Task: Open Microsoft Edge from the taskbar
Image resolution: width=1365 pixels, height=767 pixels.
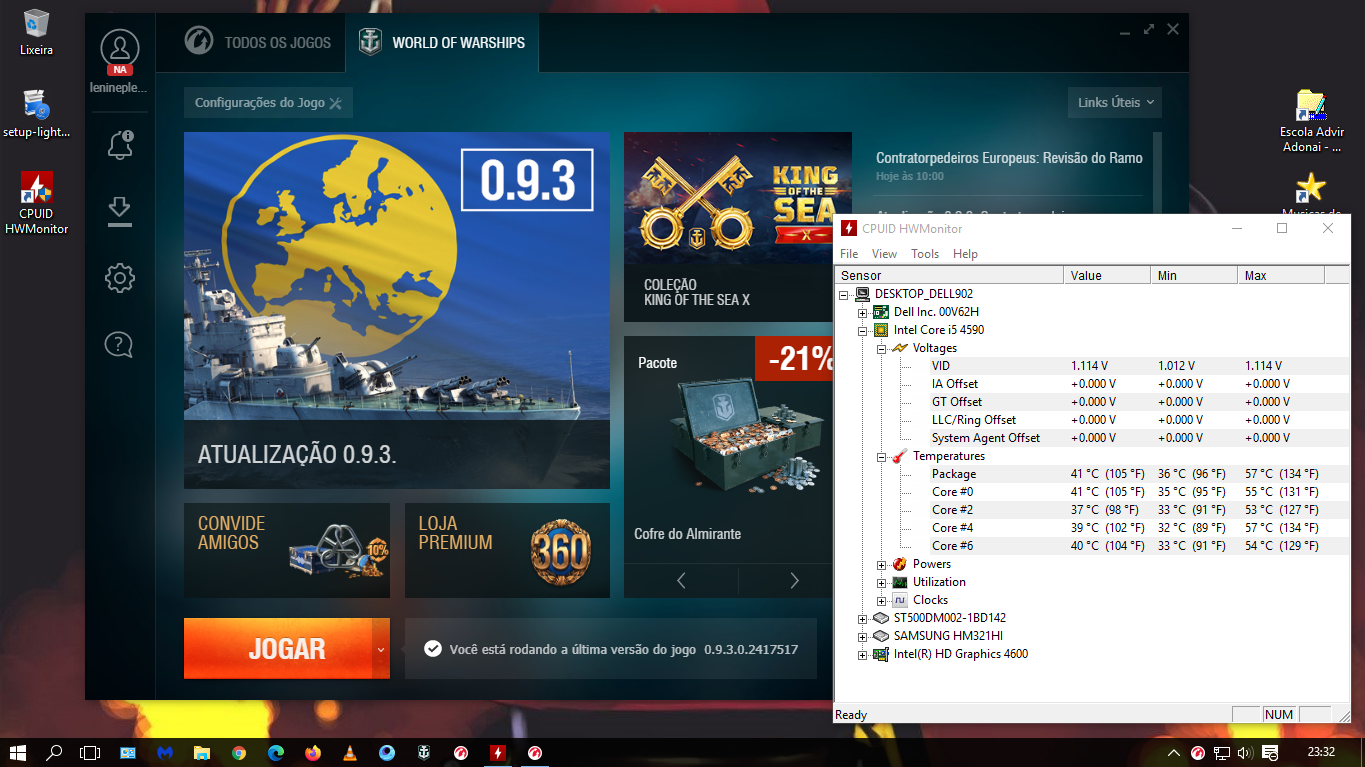Action: coord(276,752)
